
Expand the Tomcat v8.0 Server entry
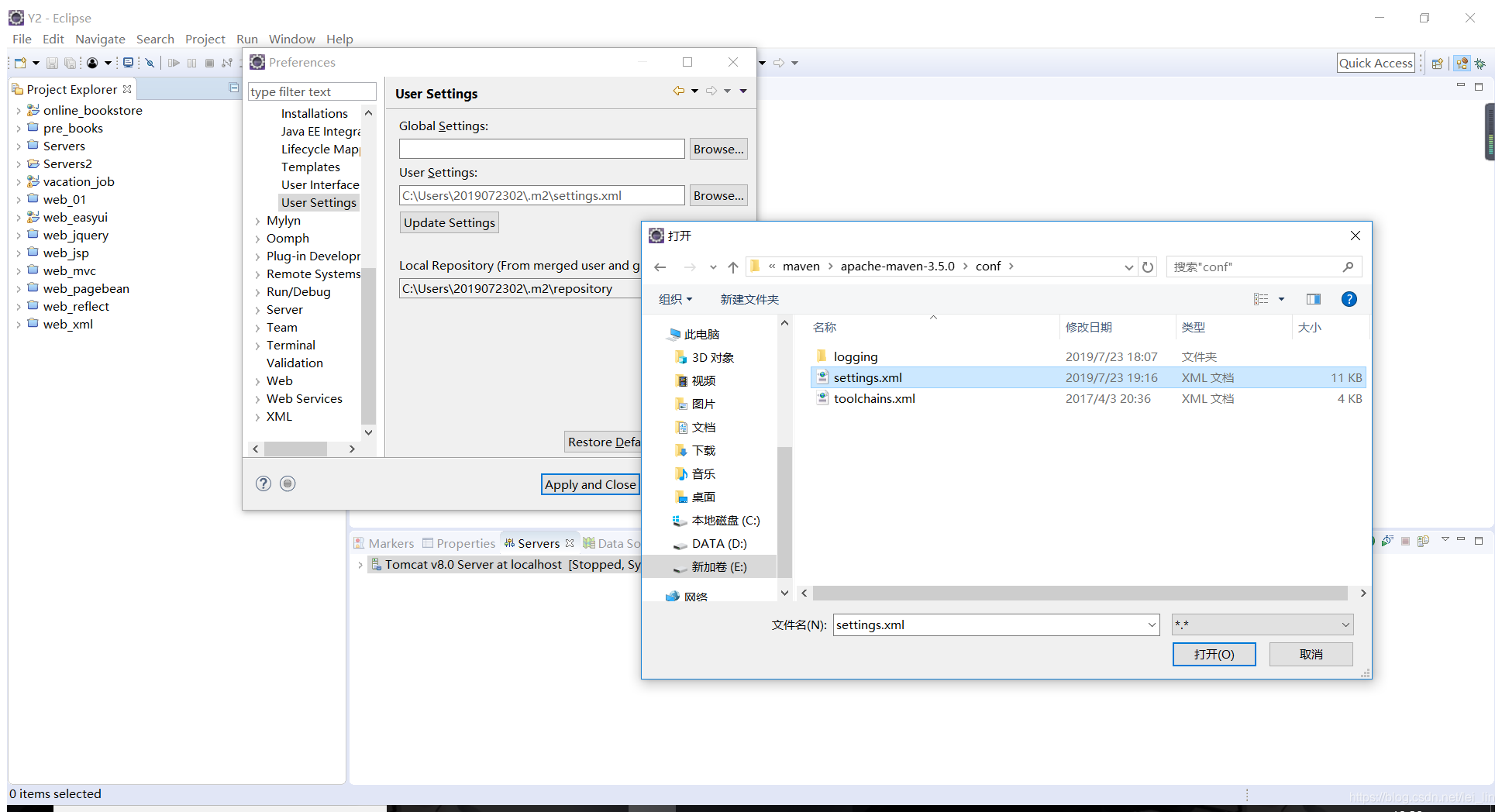(x=360, y=565)
